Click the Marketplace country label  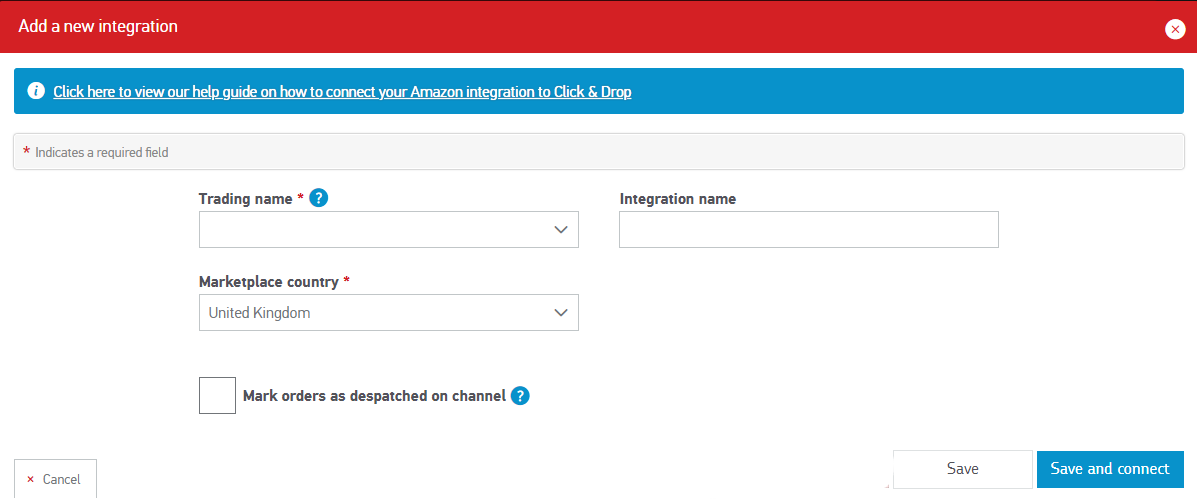pos(269,282)
